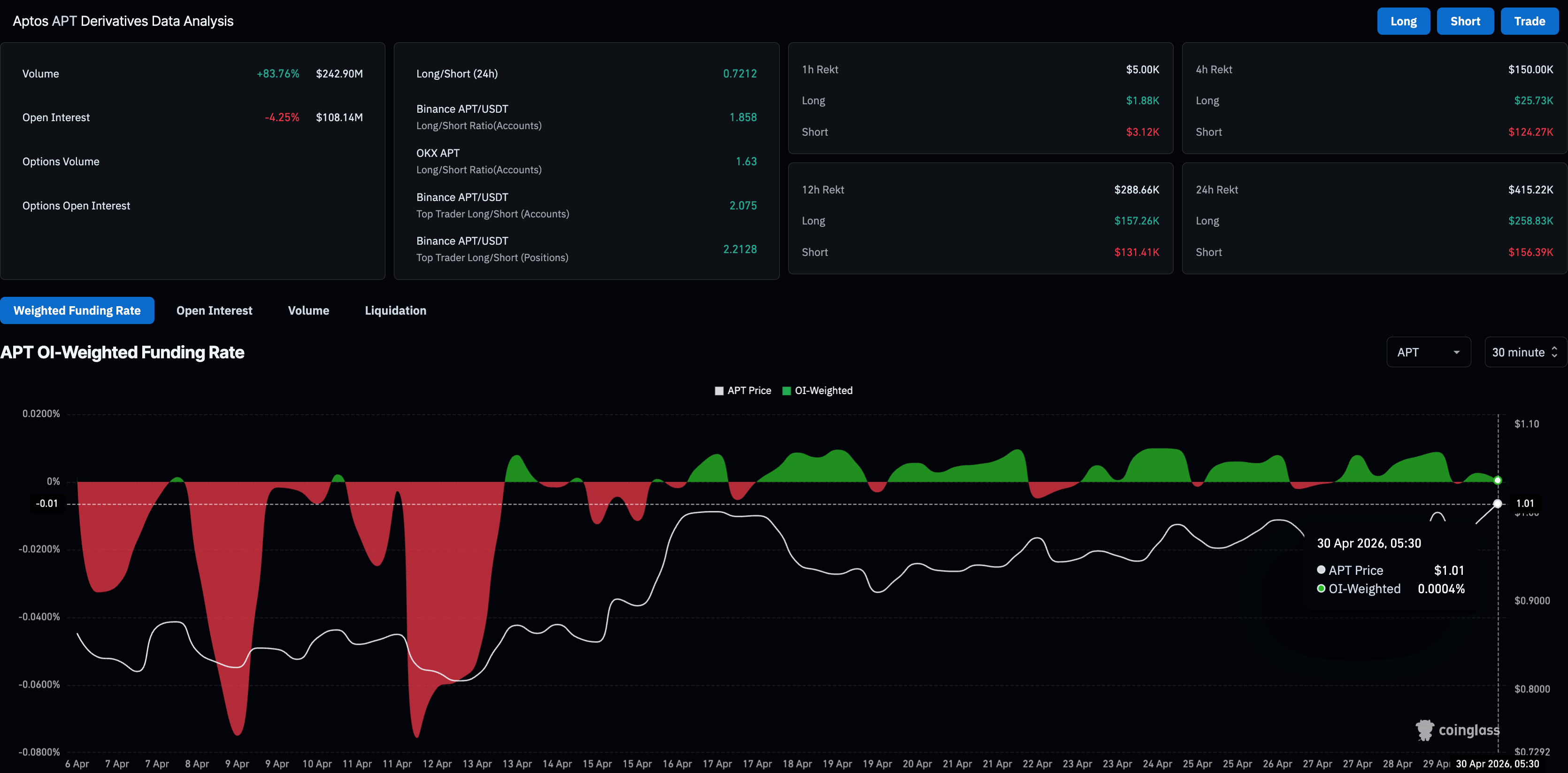Switch to the Open Interest tab

tap(214, 311)
